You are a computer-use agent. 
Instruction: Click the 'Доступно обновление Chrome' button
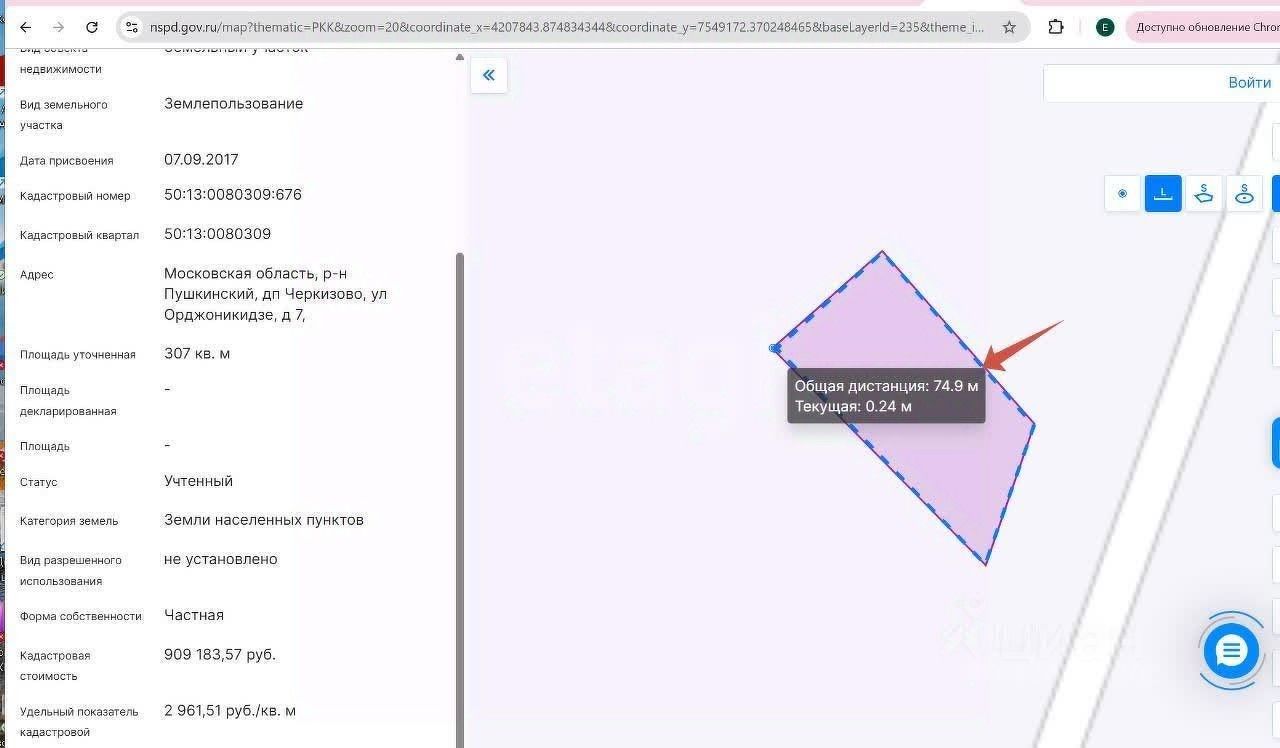point(1204,27)
